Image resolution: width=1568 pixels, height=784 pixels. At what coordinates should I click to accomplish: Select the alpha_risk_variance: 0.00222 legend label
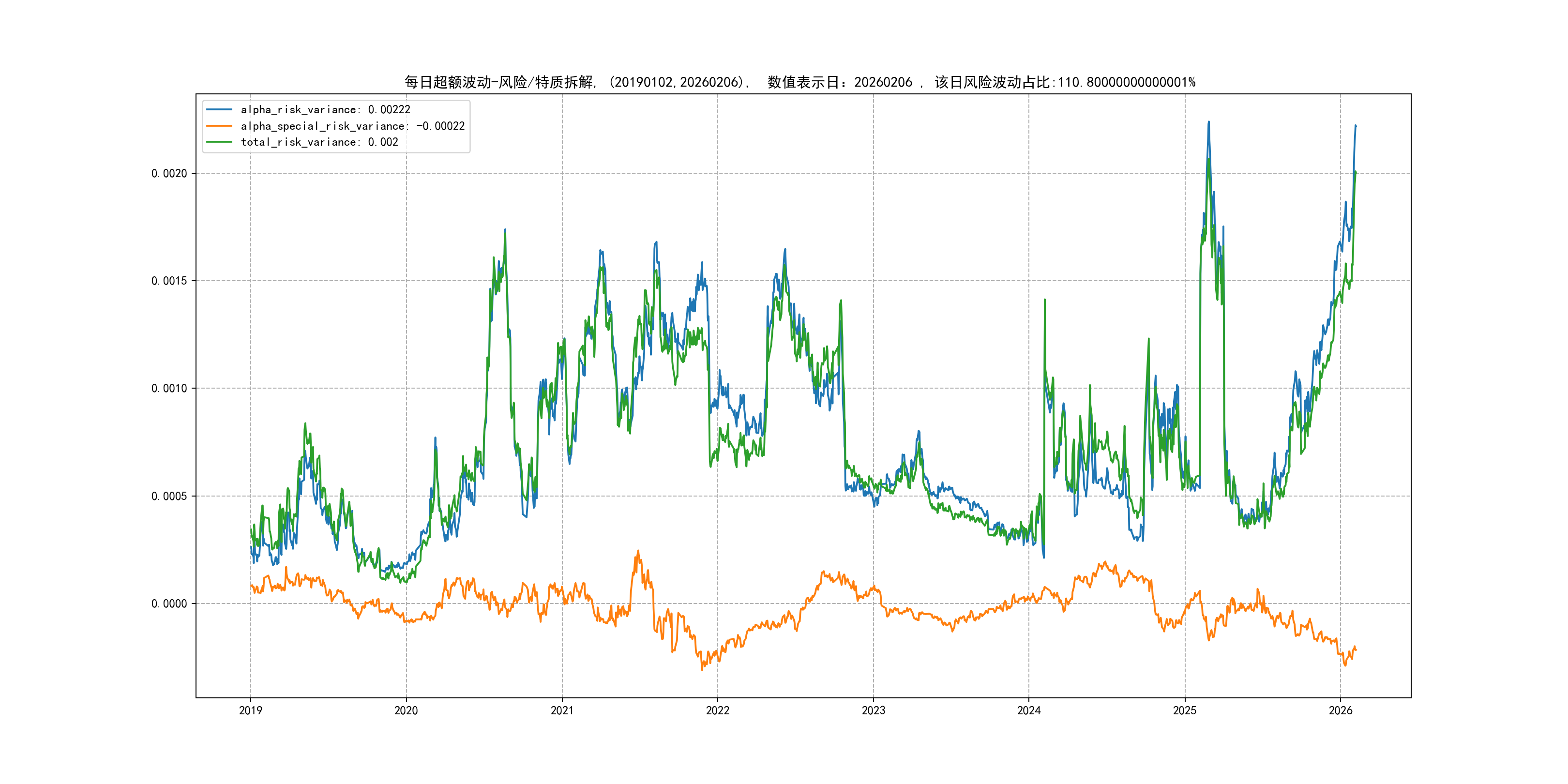pyautogui.click(x=325, y=109)
